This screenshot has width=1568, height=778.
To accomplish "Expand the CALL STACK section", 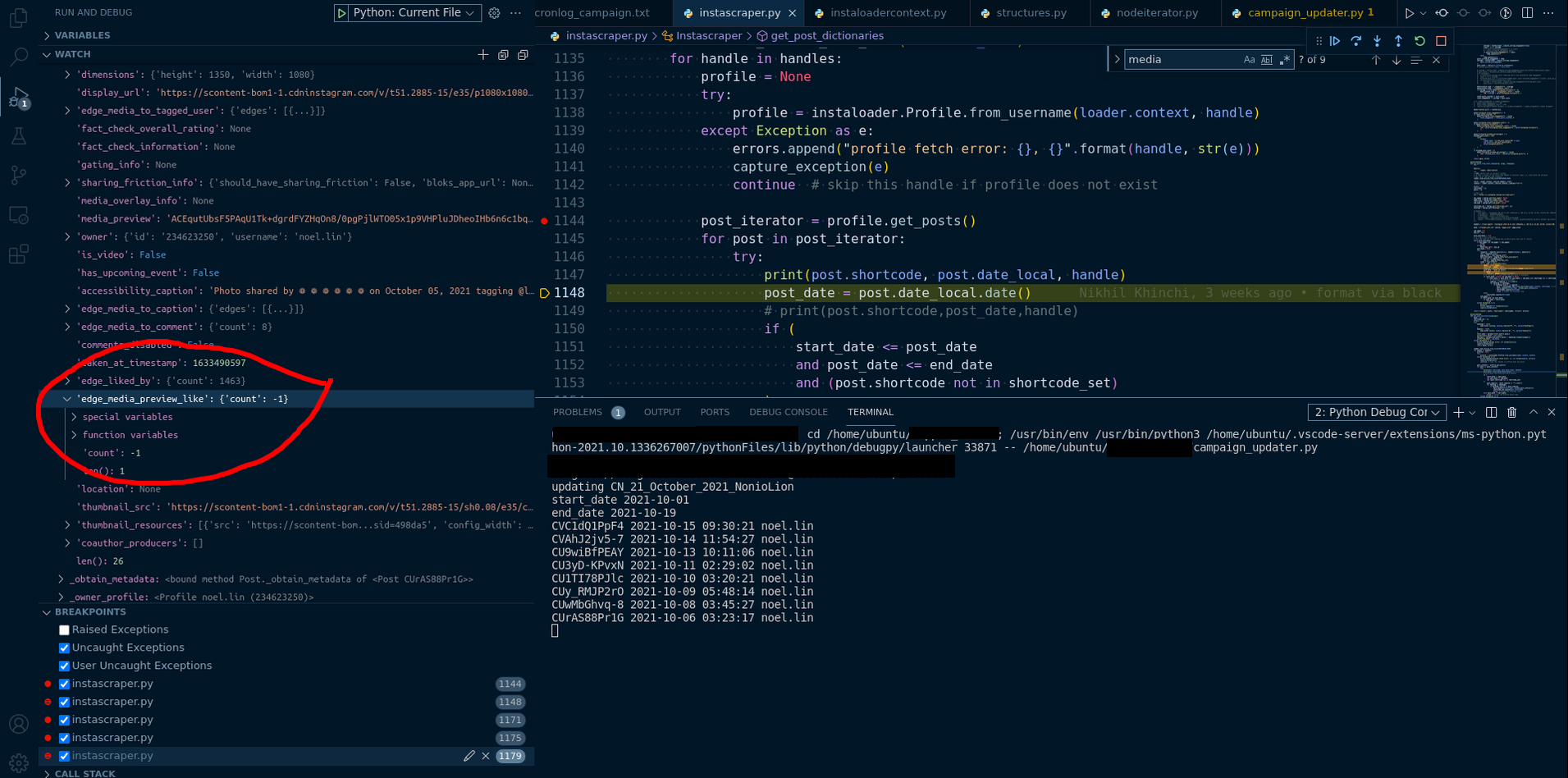I will pos(286,773).
